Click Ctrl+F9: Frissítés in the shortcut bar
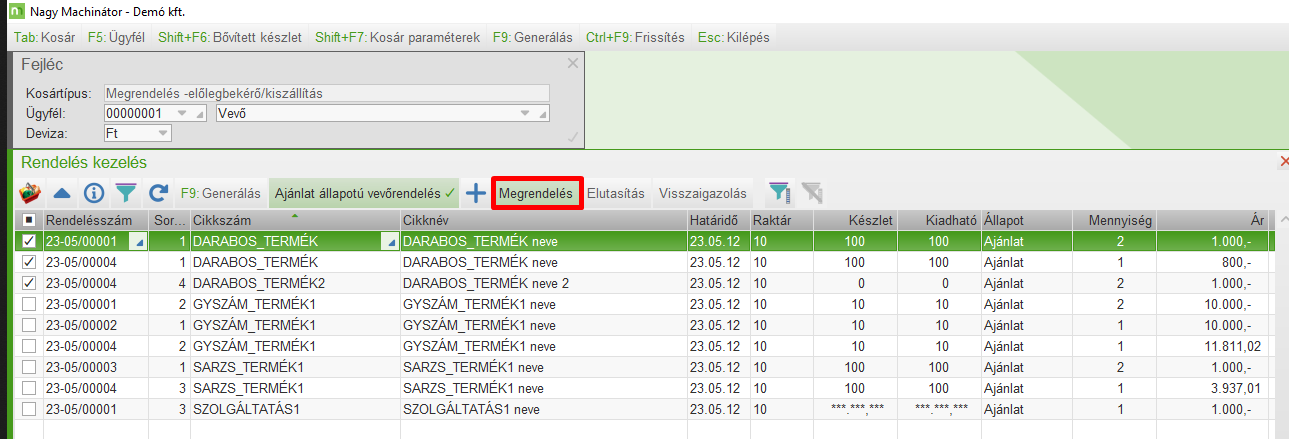This screenshot has height=439, width=1289. point(635,37)
